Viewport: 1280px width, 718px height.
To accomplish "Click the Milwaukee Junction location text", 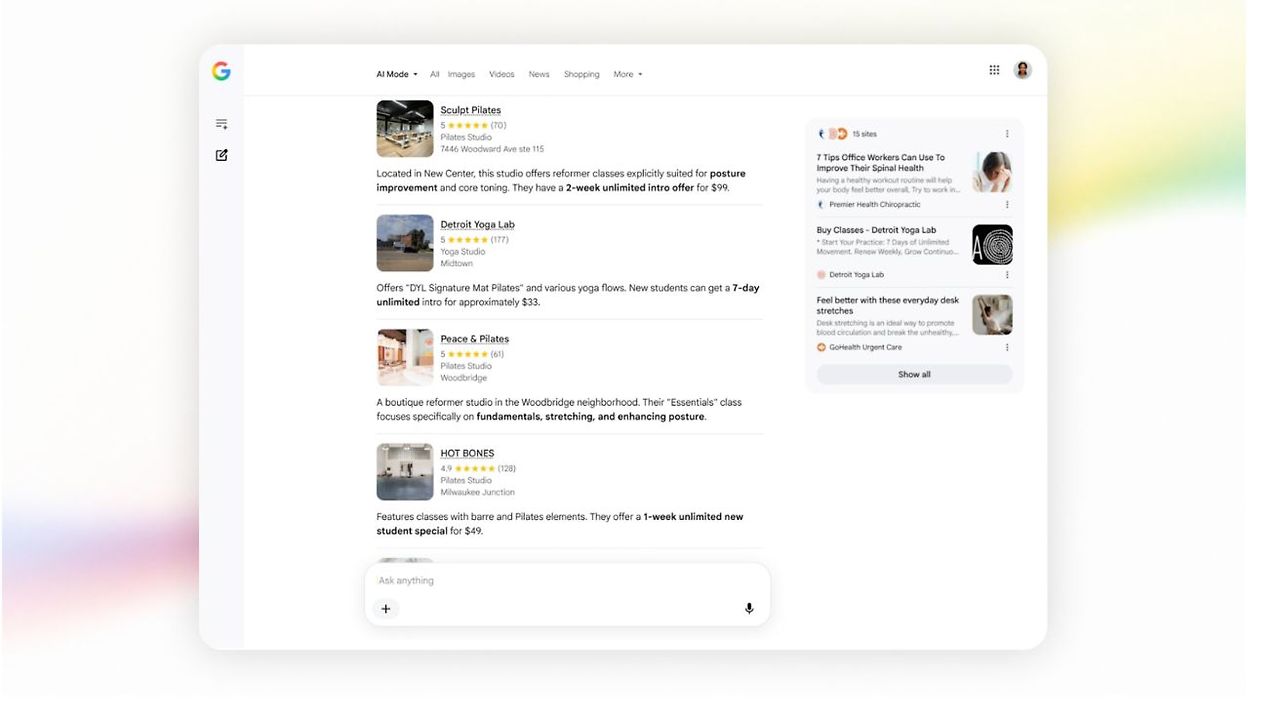I will (477, 492).
